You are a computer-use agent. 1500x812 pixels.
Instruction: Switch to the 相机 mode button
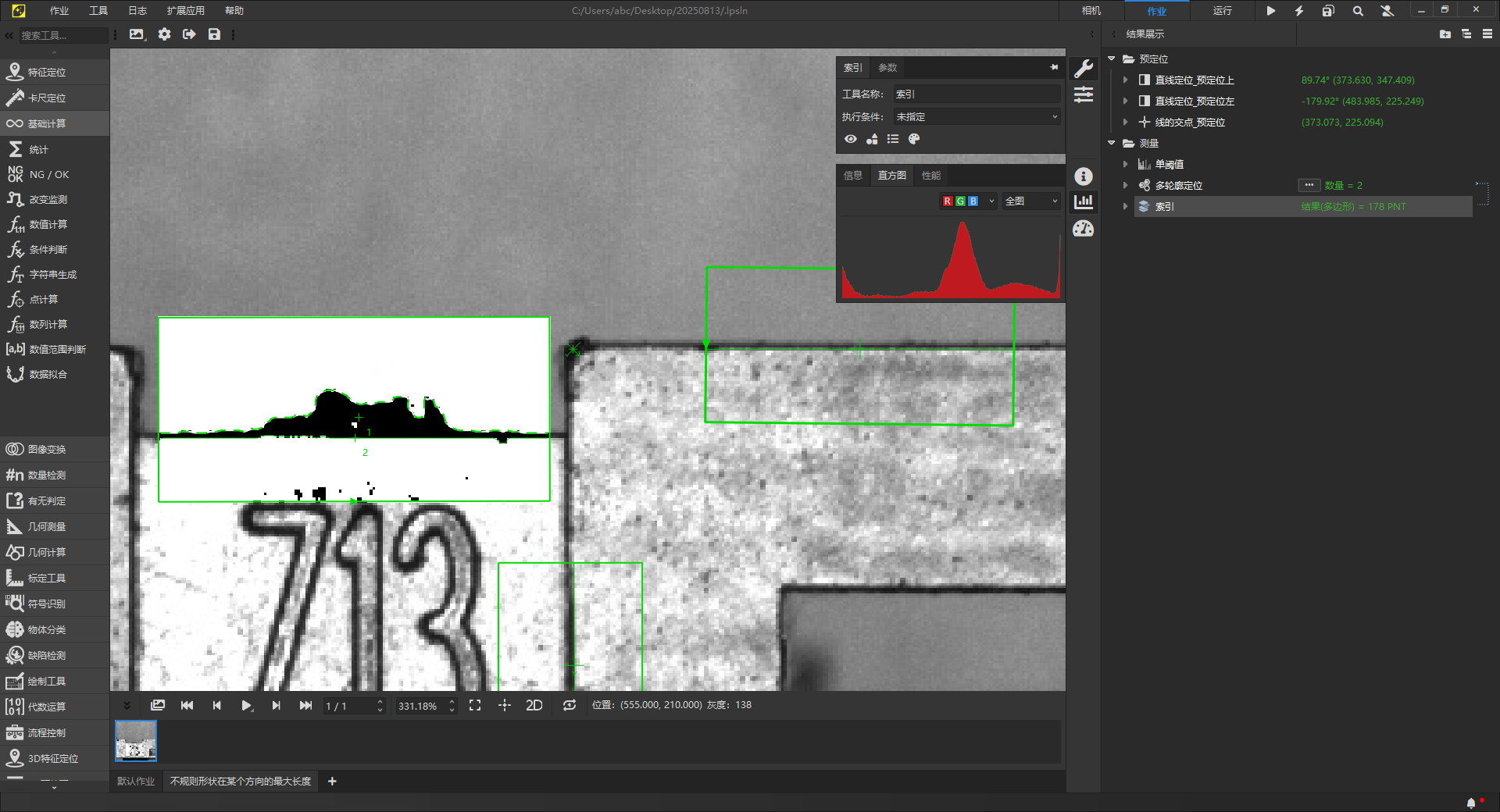[x=1091, y=11]
